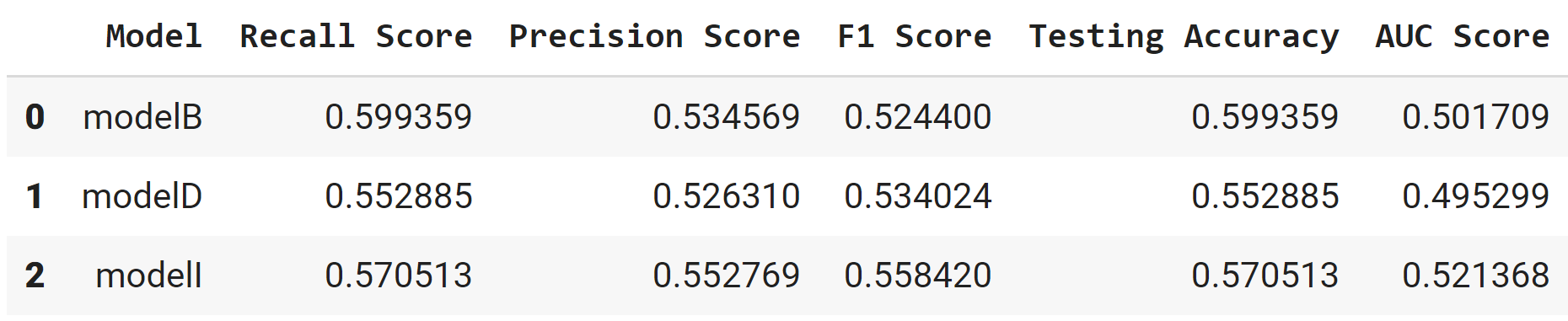The width and height of the screenshot is (1568, 321).
Task: Click the Model column header
Action: coord(153,36)
